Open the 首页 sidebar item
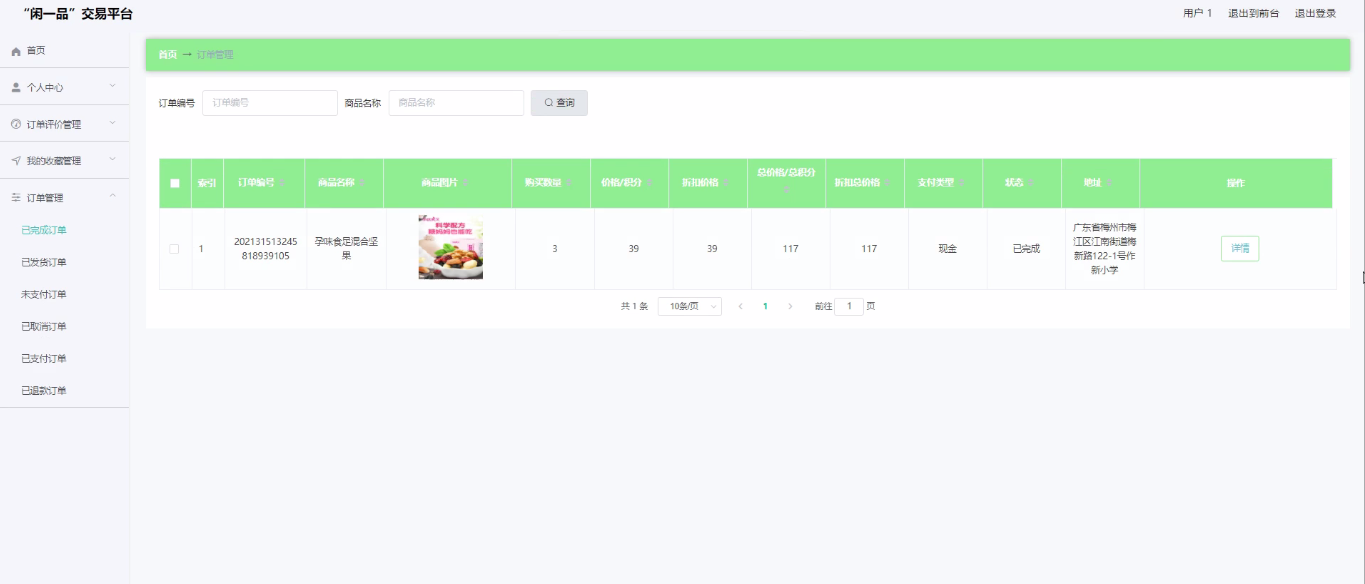 tap(64, 51)
